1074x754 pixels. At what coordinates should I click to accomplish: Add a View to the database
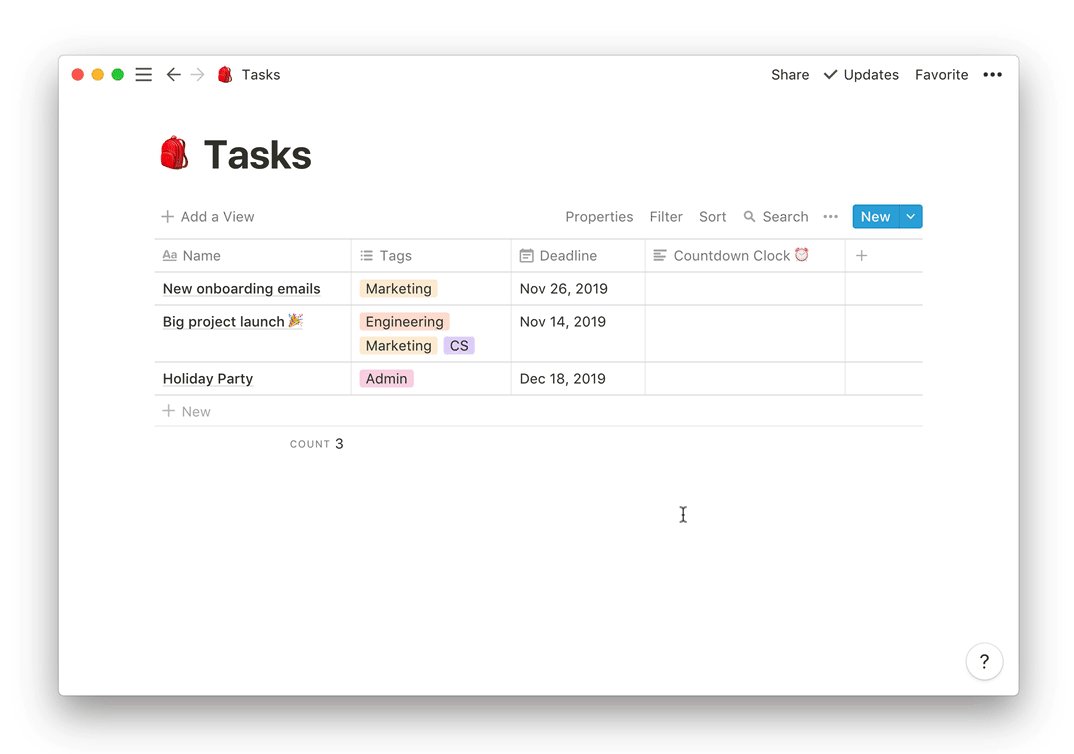pyautogui.click(x=208, y=216)
